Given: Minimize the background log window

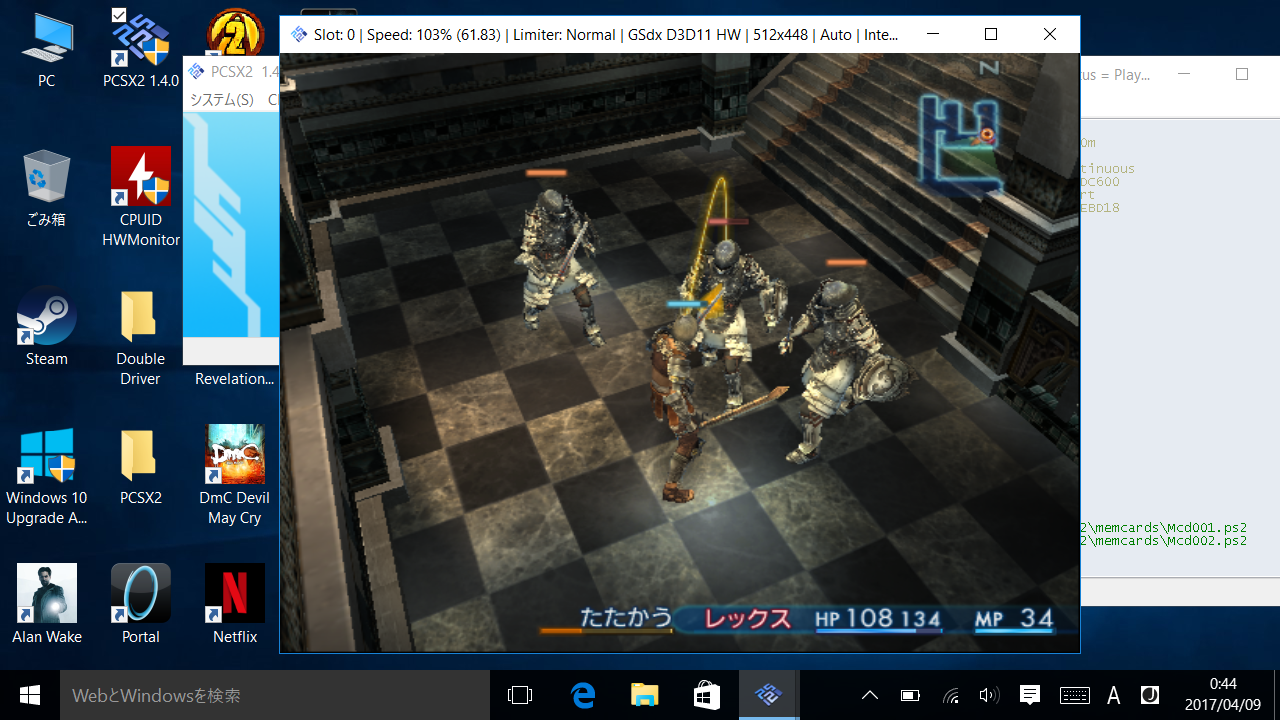Looking at the screenshot, I should [x=1184, y=74].
